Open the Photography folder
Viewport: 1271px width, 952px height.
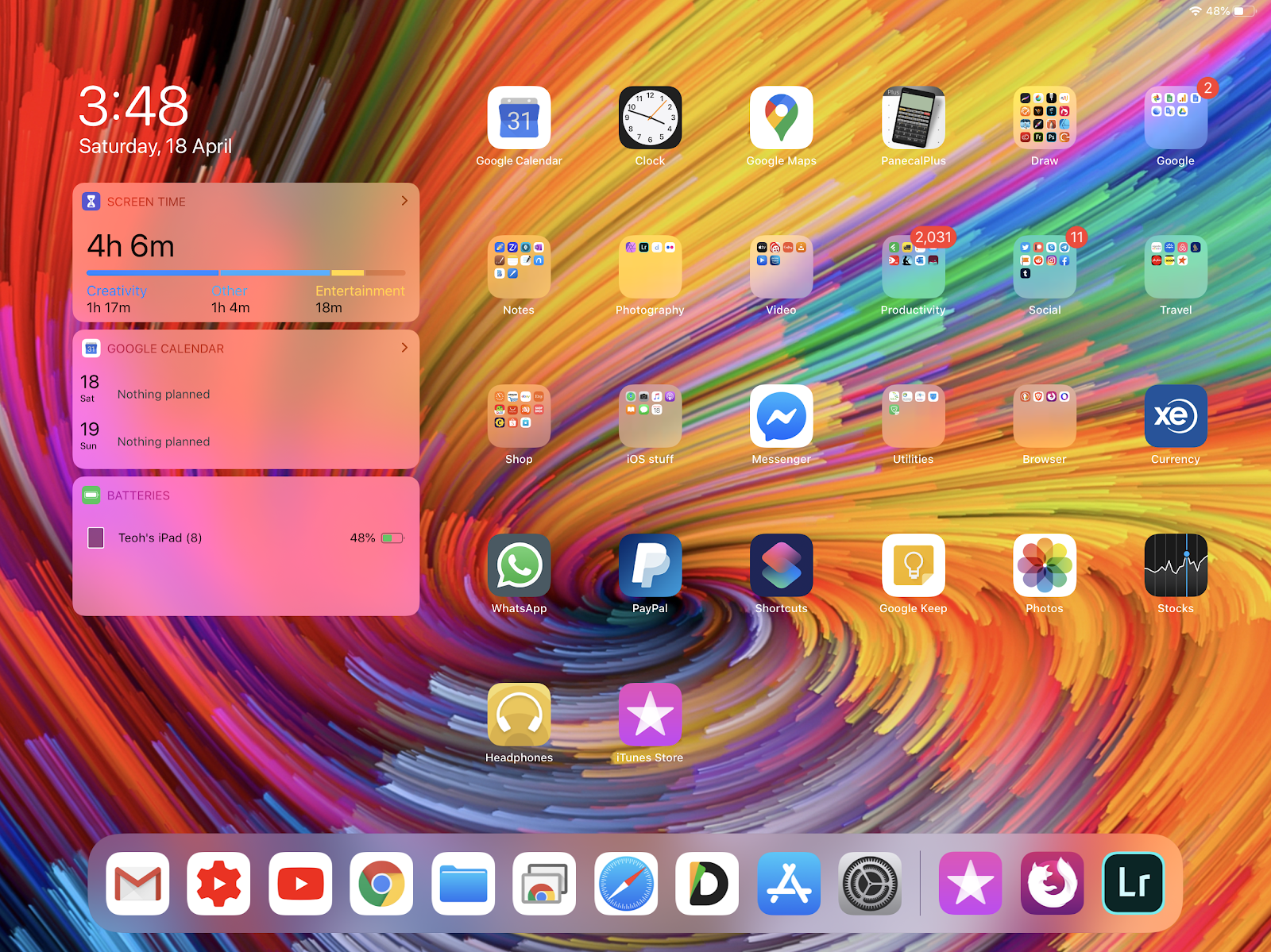coord(650,267)
